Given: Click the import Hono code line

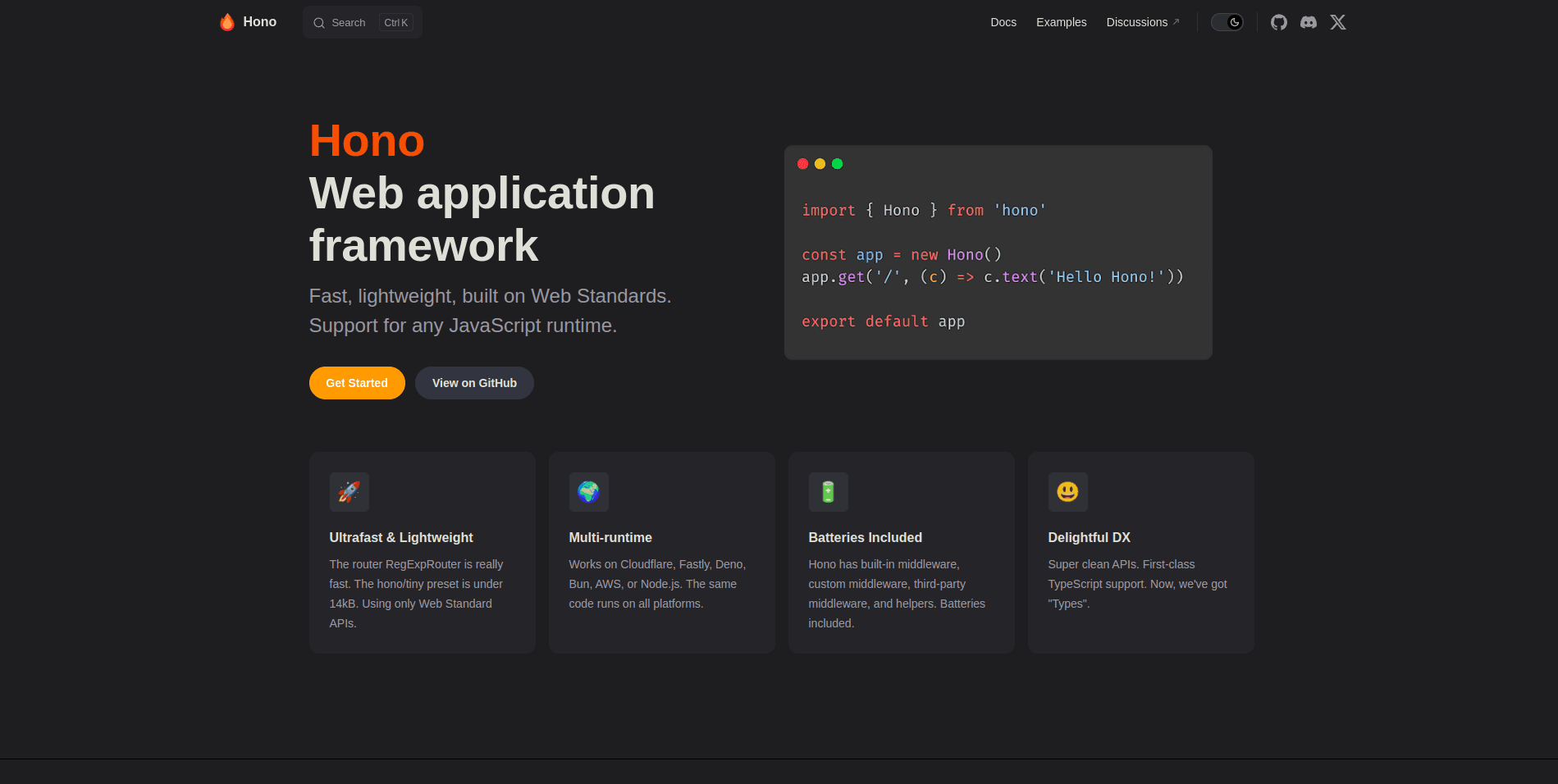Looking at the screenshot, I should [x=924, y=211].
